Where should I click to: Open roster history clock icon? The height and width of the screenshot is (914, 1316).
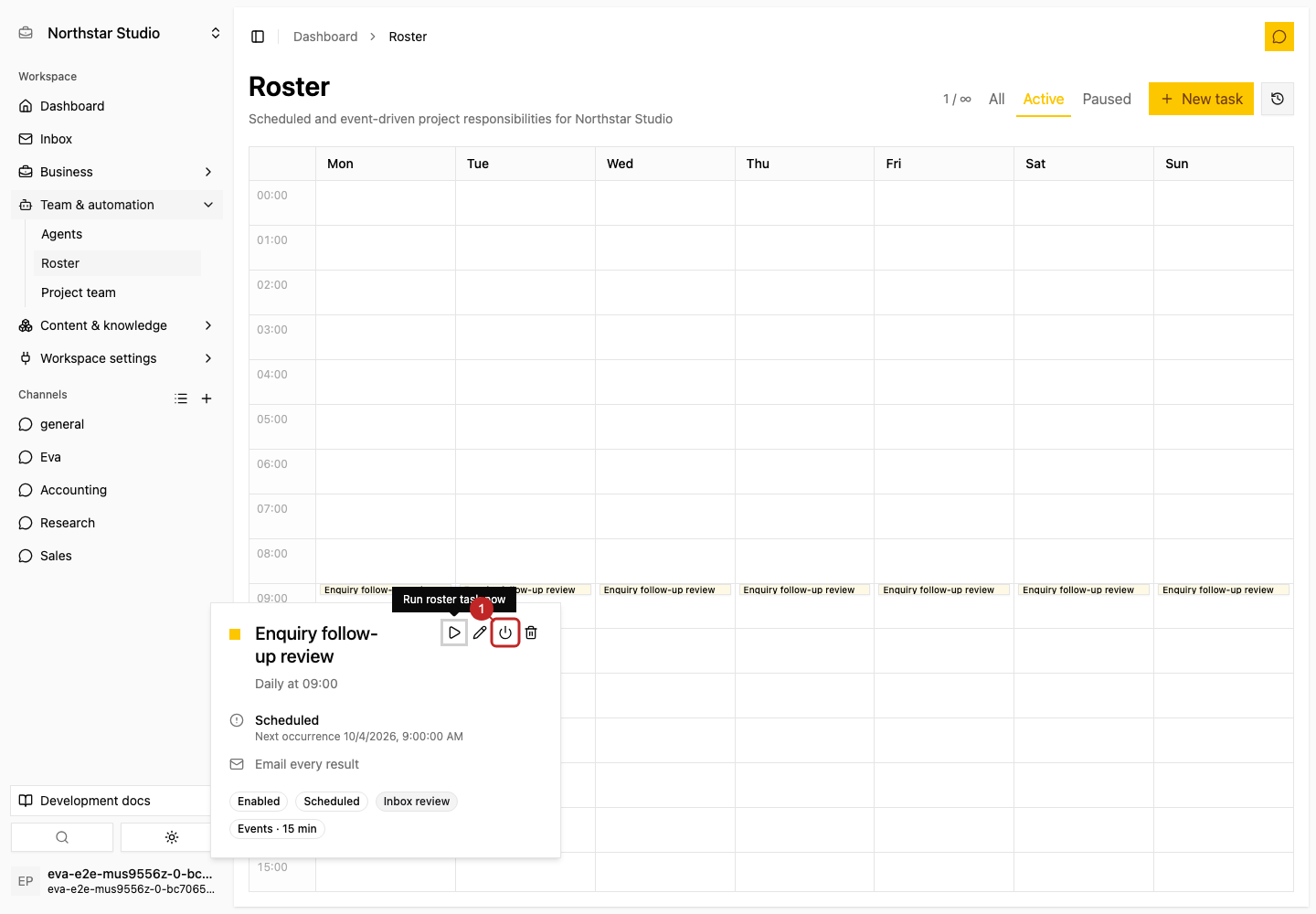coord(1278,99)
